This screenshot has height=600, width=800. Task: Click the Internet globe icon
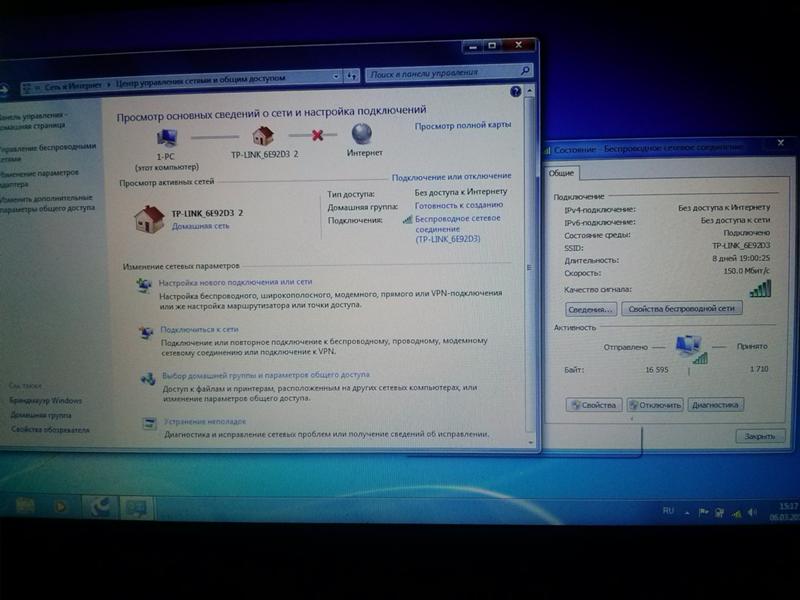tap(362, 134)
